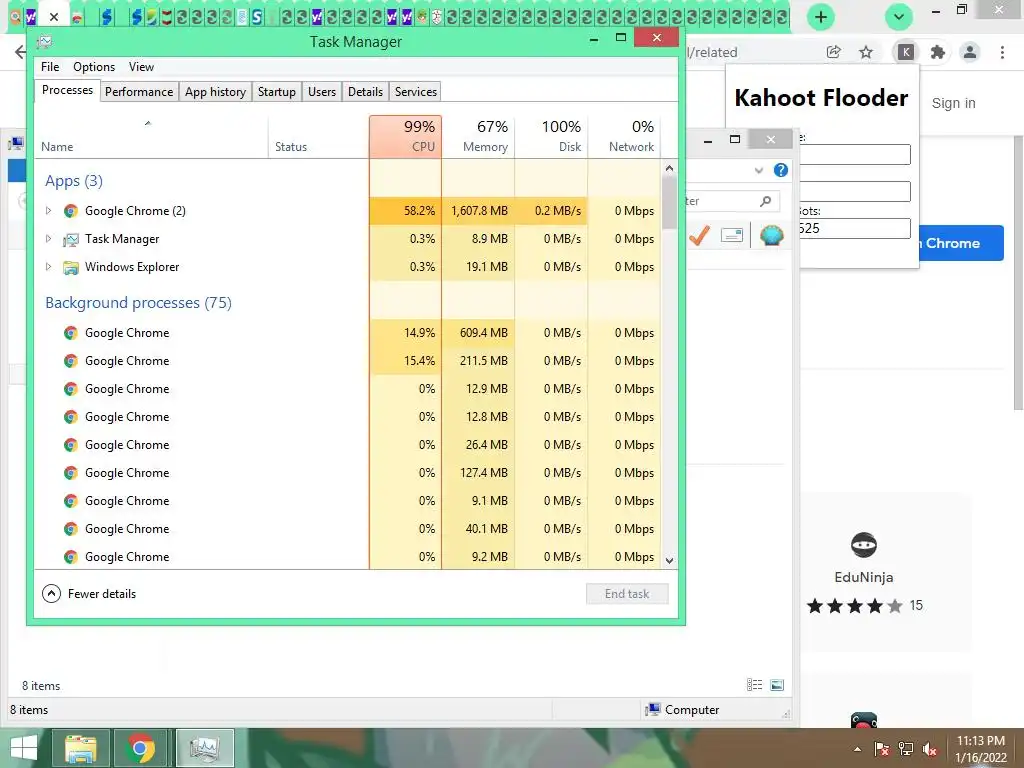Viewport: 1024px width, 768px height.
Task: Click the process list scroll down arrow
Action: [669, 560]
